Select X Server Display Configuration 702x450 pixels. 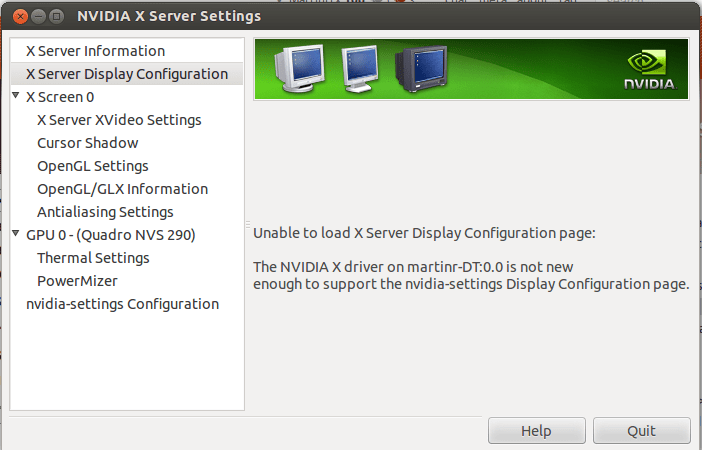pyautogui.click(x=126, y=74)
